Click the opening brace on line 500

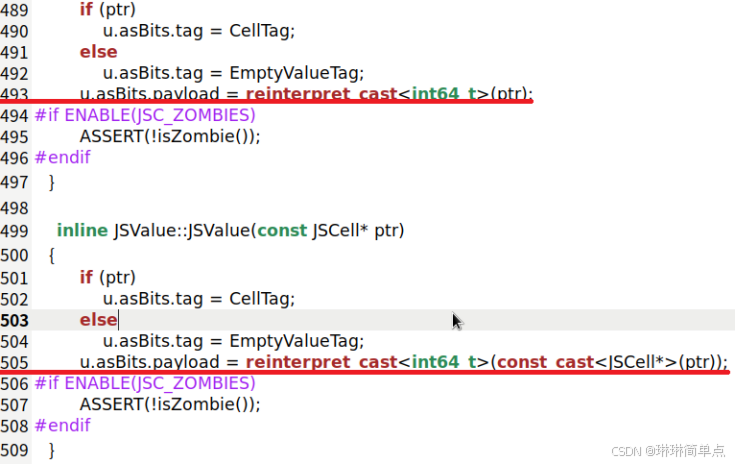(x=52, y=256)
